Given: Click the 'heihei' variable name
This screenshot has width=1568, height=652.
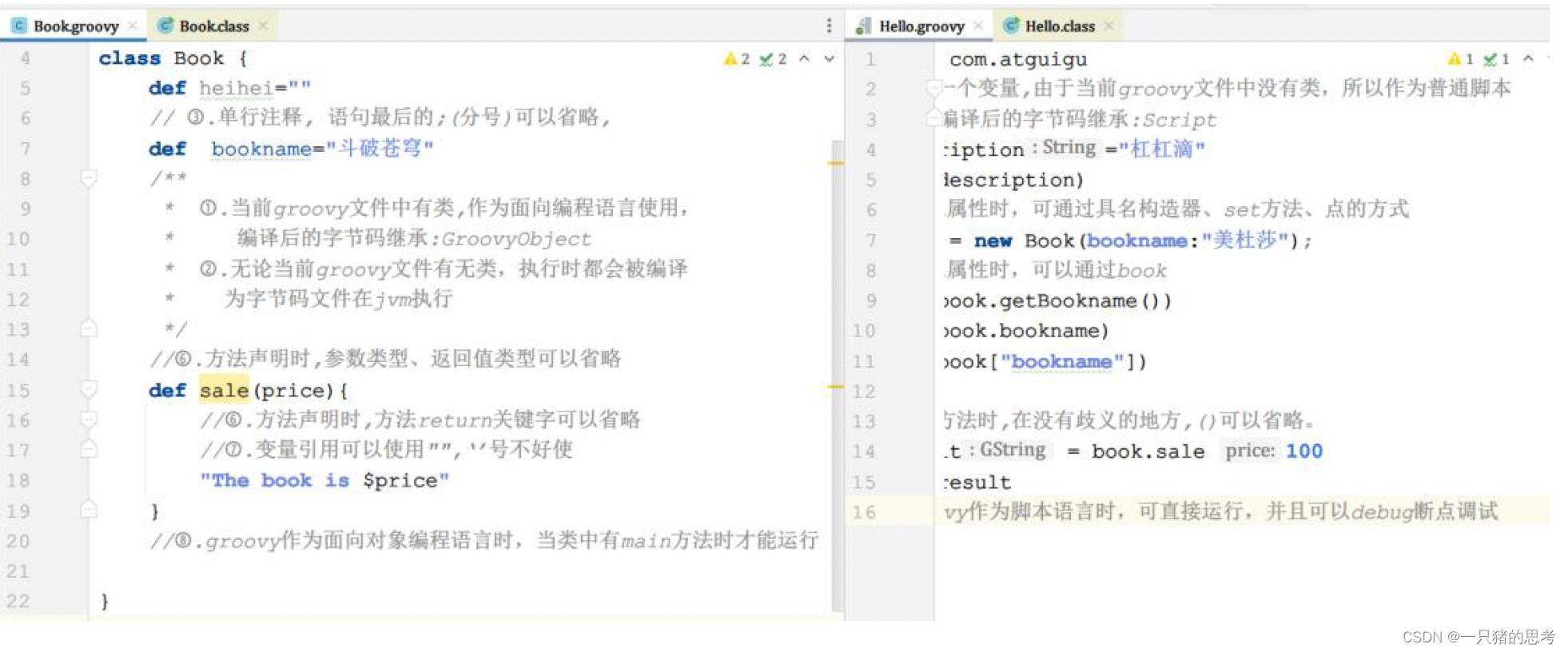Looking at the screenshot, I should click(x=236, y=88).
